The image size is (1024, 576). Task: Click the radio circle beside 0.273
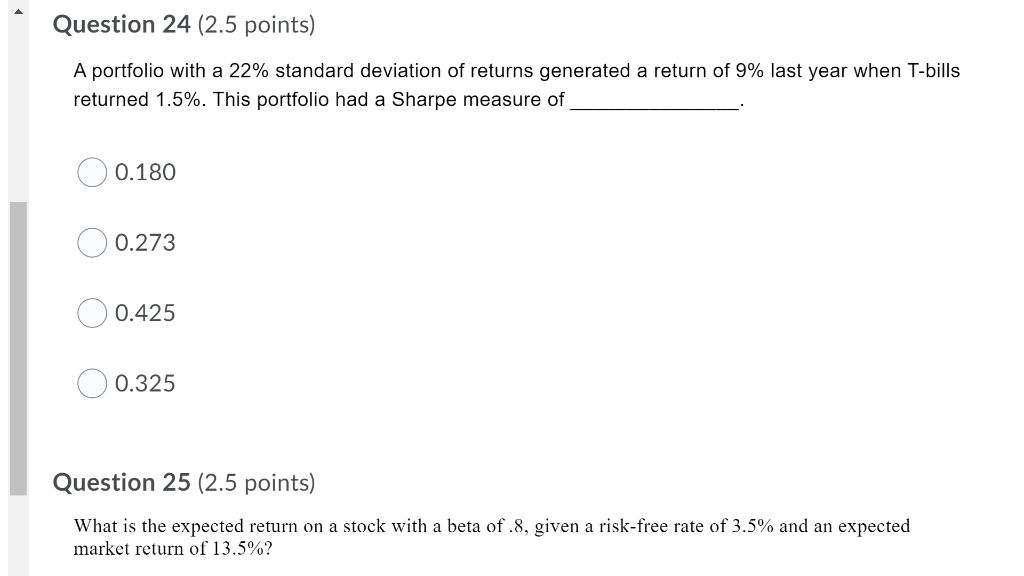[92, 242]
